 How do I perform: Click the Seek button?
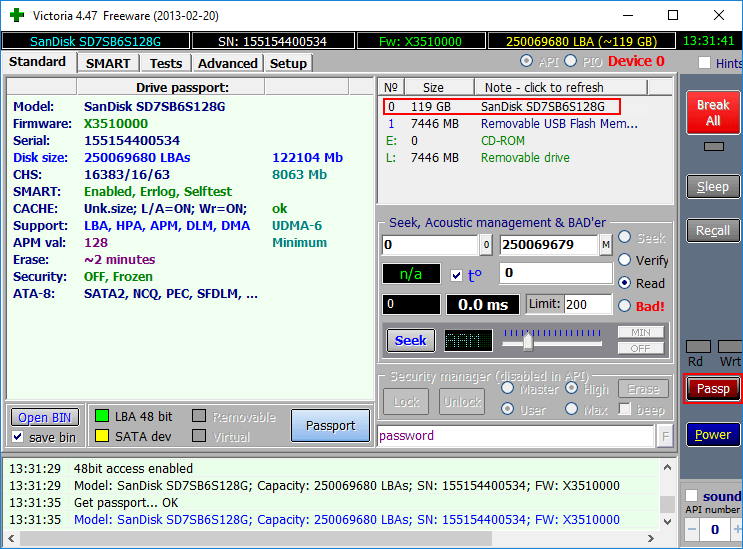pyautogui.click(x=411, y=341)
